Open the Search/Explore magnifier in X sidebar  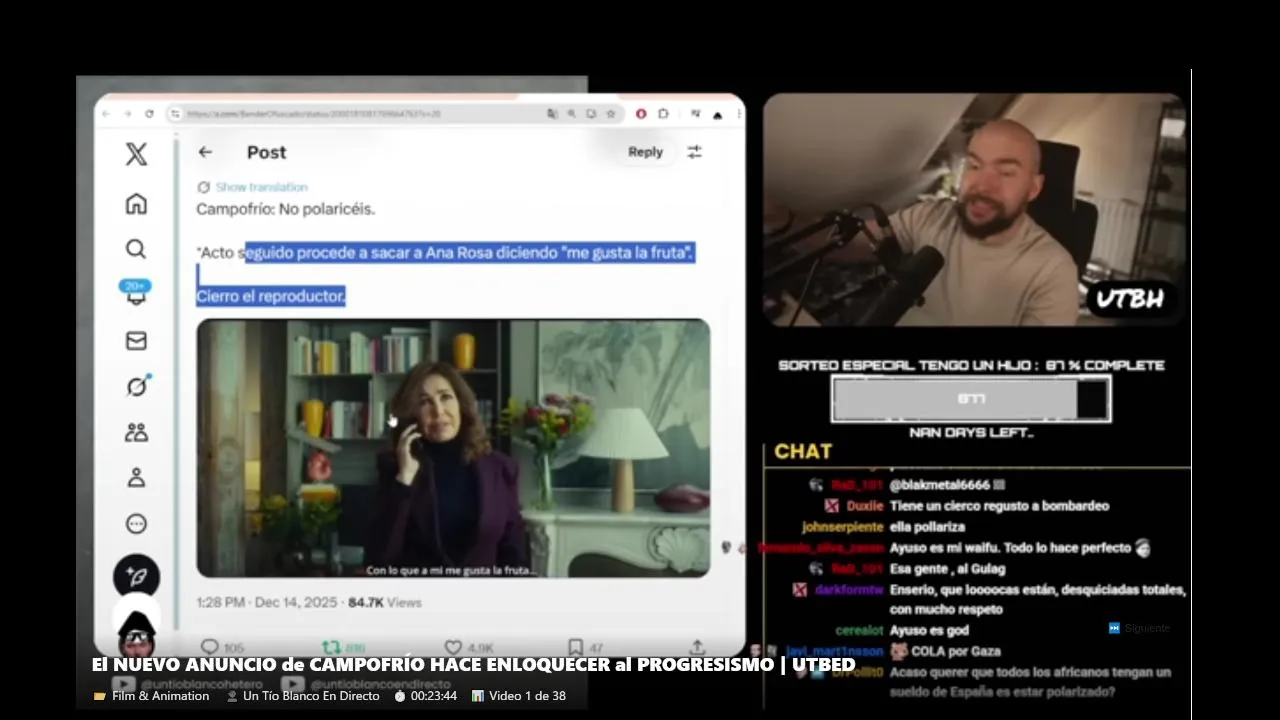[136, 249]
